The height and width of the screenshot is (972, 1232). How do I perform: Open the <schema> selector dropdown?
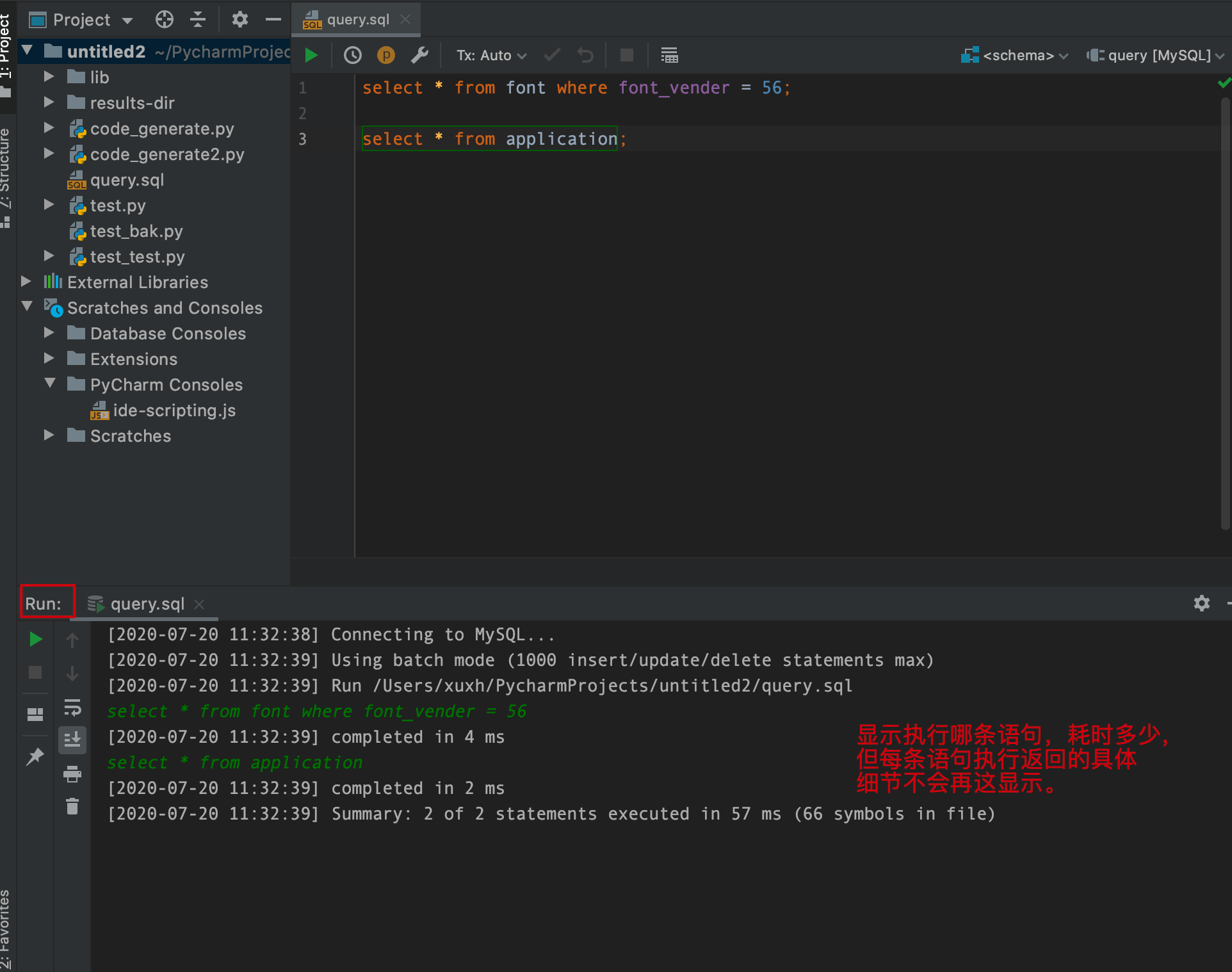coord(1014,56)
